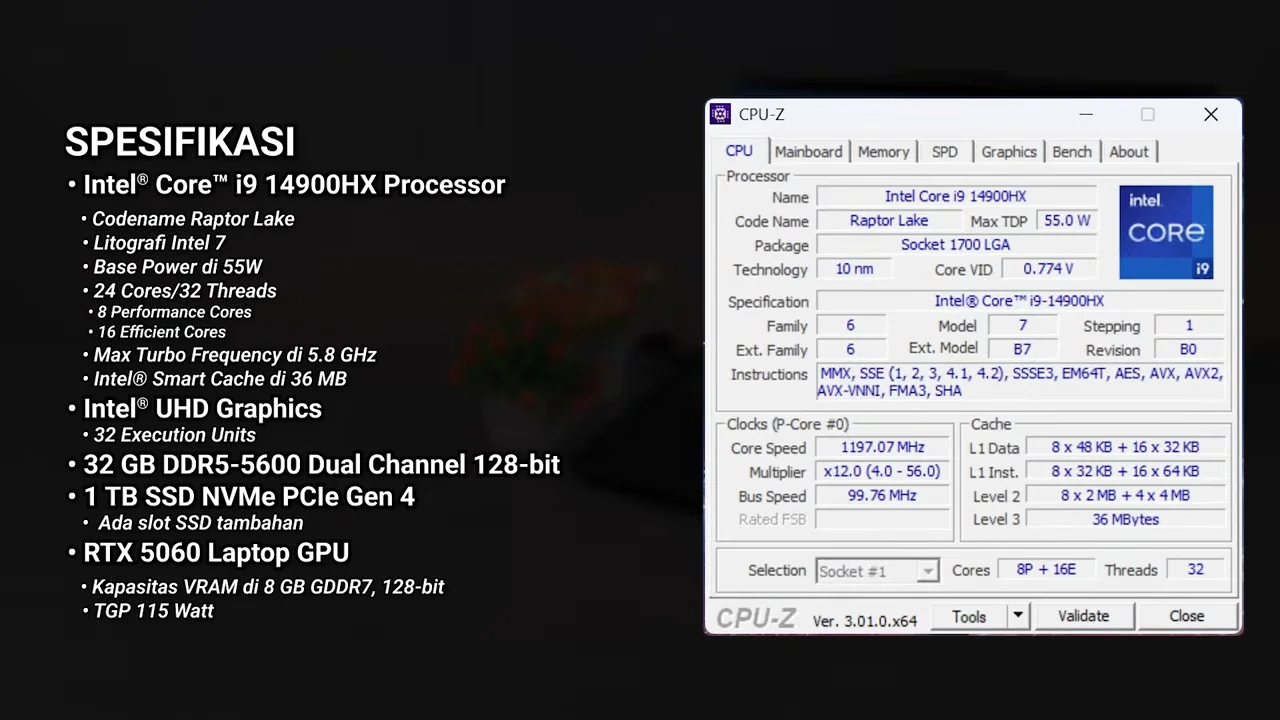This screenshot has height=720, width=1280.
Task: Click the Intel UHD Graphics line
Action: click(x=202, y=409)
